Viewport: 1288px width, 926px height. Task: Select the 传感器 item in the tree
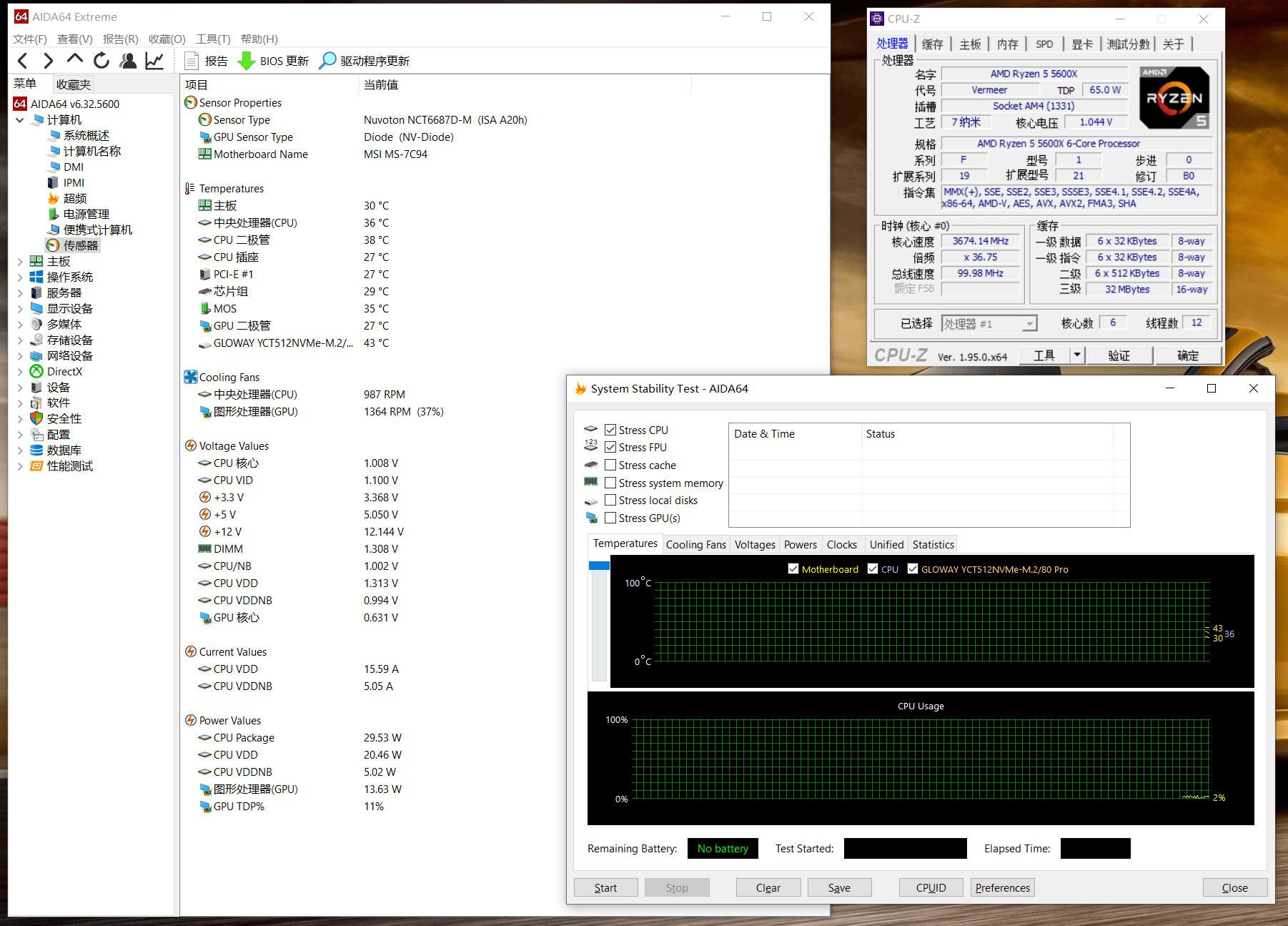pos(80,245)
